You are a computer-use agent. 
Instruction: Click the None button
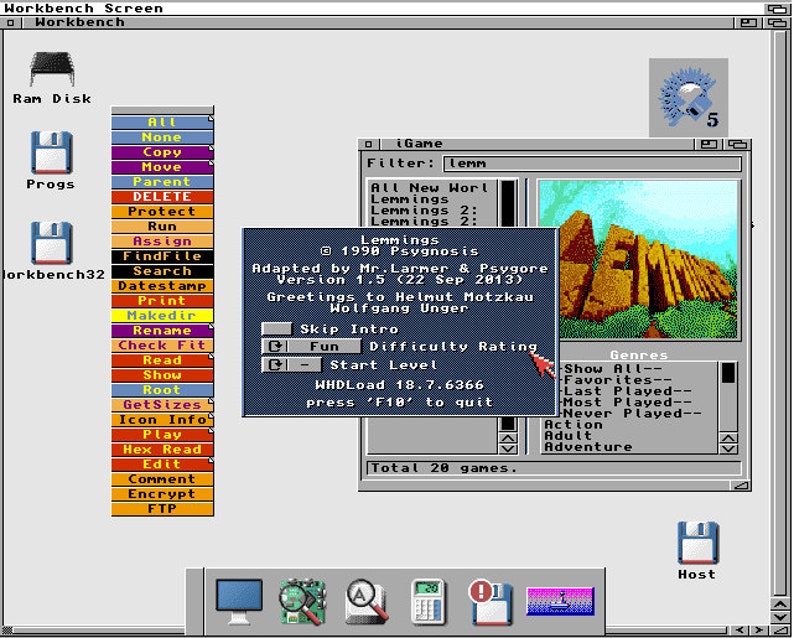pos(162,137)
